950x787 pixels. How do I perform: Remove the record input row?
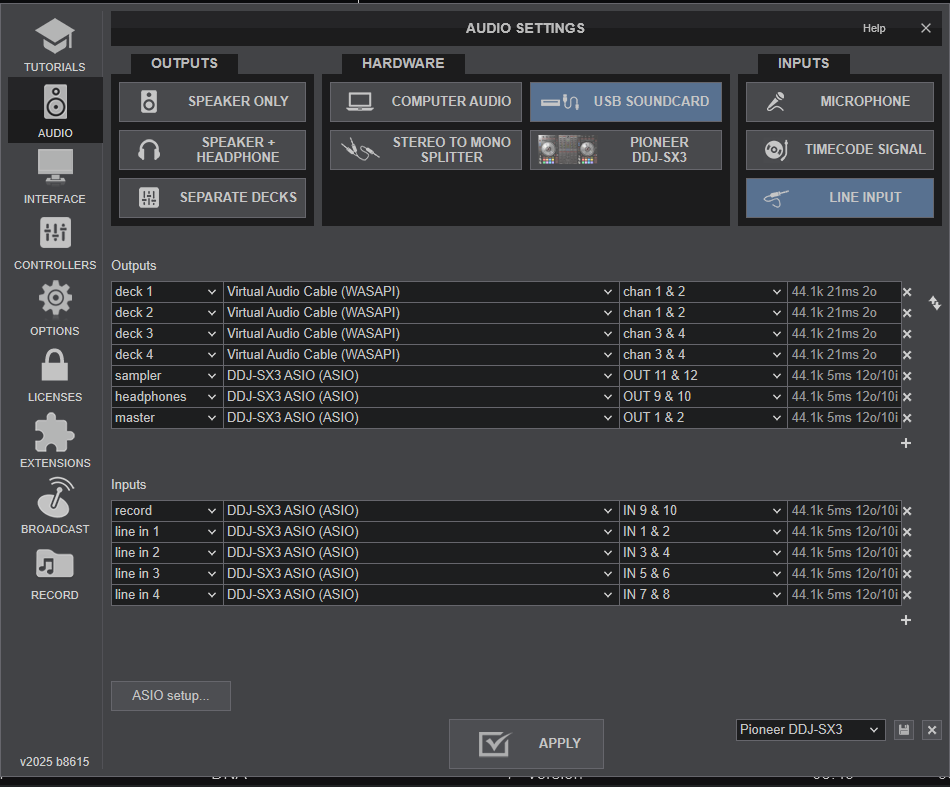[x=907, y=511]
